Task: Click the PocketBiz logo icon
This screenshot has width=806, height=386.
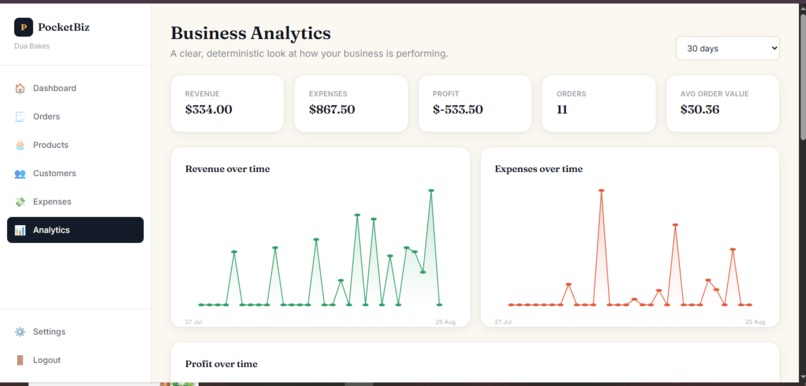Action: pyautogui.click(x=24, y=27)
